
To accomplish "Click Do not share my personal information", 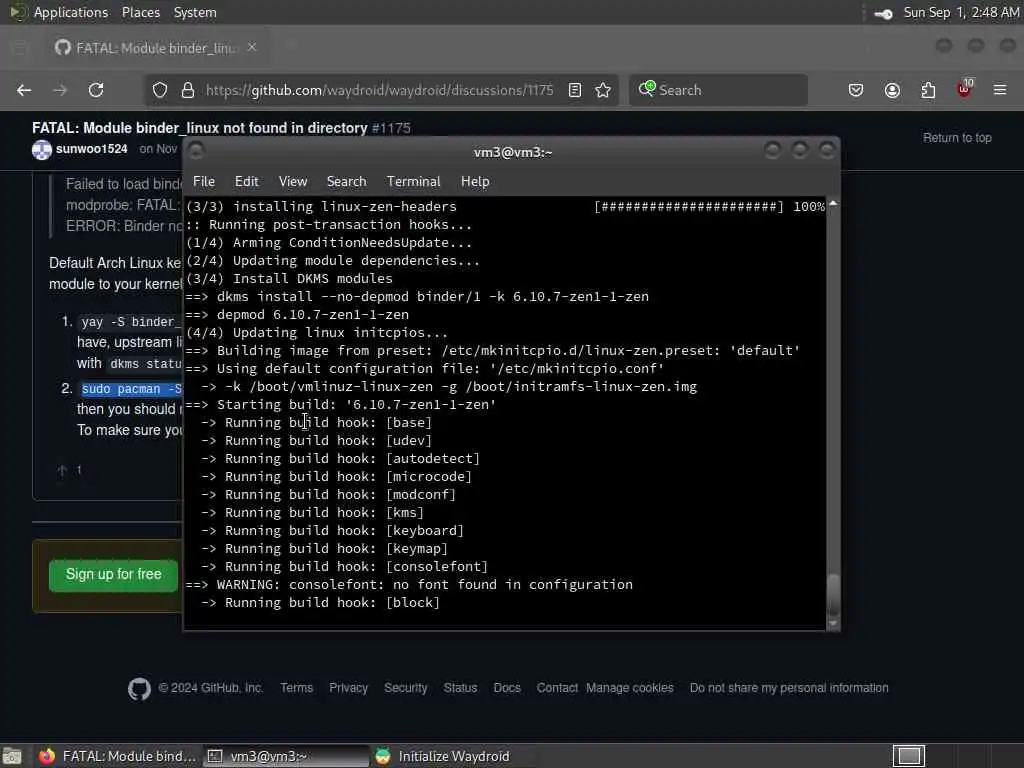I will pos(789,688).
